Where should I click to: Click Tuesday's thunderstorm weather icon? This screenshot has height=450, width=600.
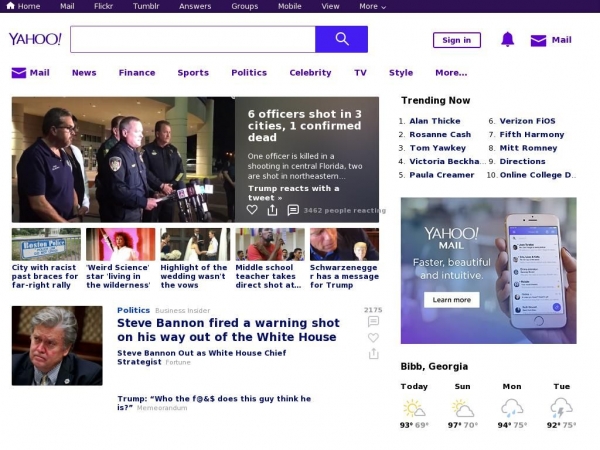[x=561, y=408]
